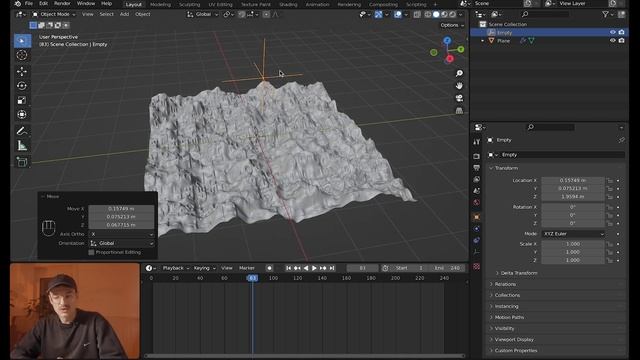Click the End frame field 240
640x360 pixels.
tap(447, 268)
